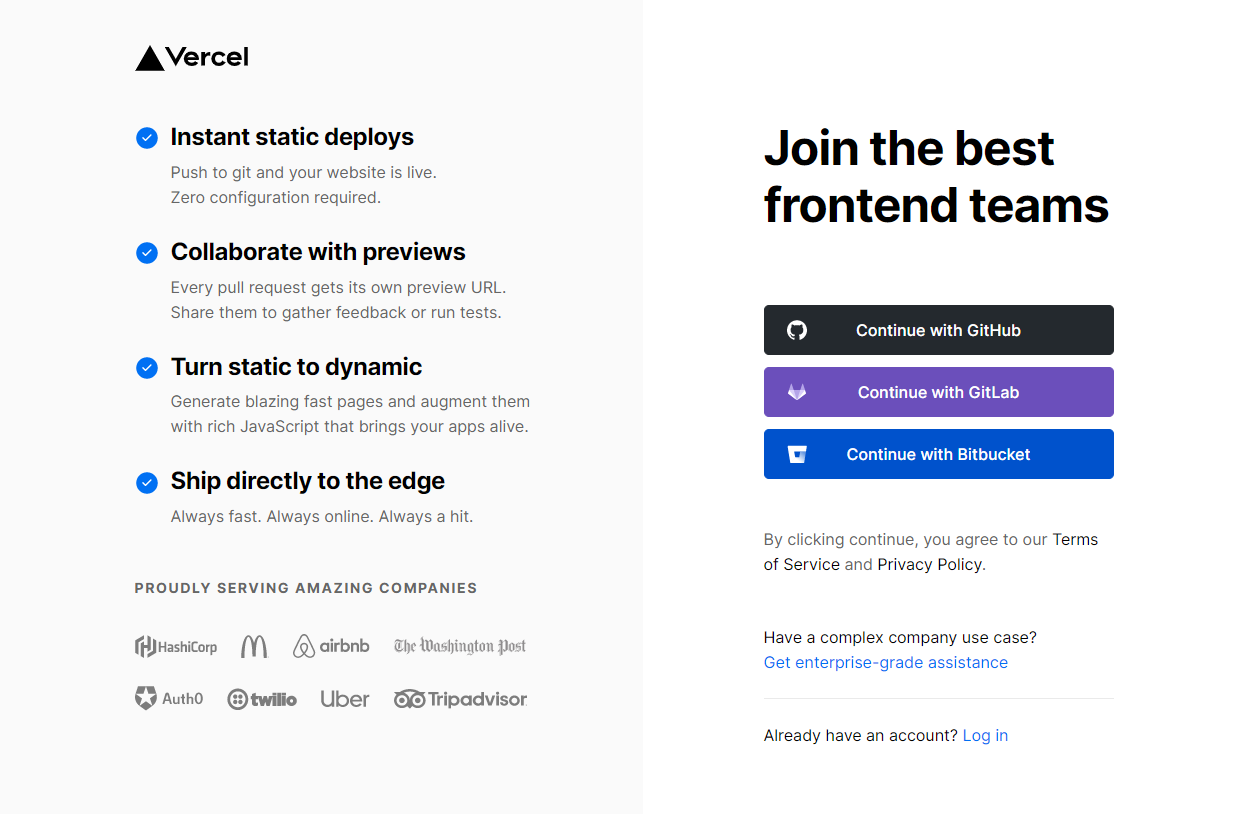Click the Zero configuration required text
Screen dimensions: 1250x814
click(276, 197)
